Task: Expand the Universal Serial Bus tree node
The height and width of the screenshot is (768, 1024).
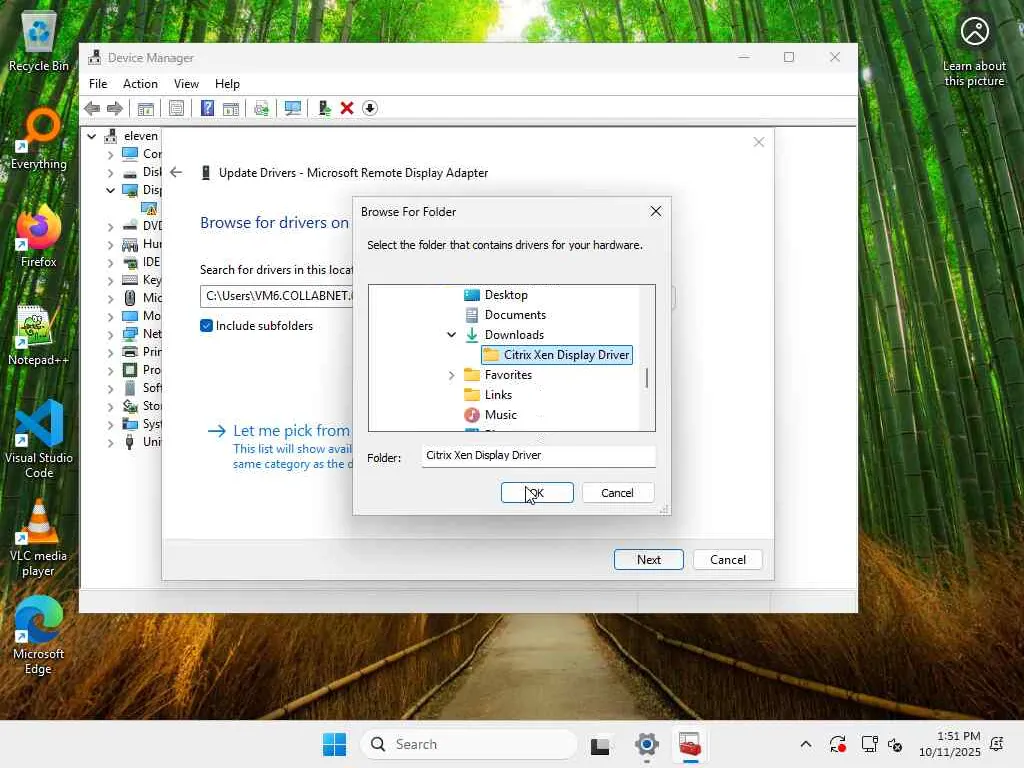Action: (x=110, y=442)
